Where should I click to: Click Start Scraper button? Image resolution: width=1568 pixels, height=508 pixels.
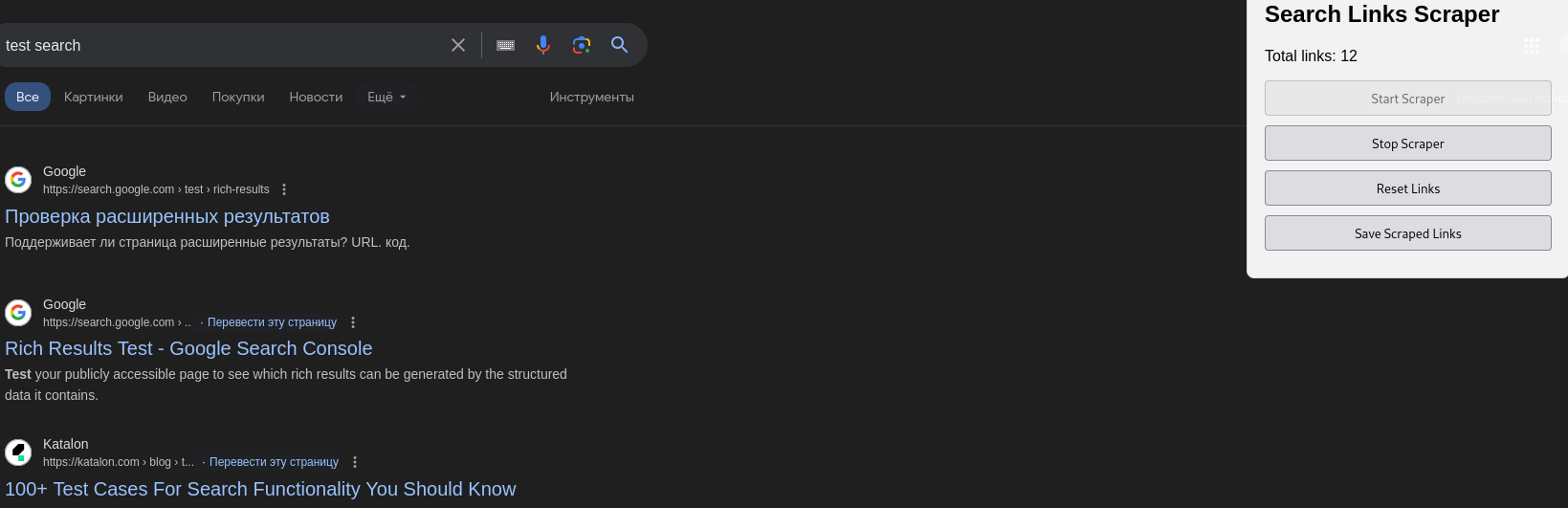point(1408,99)
